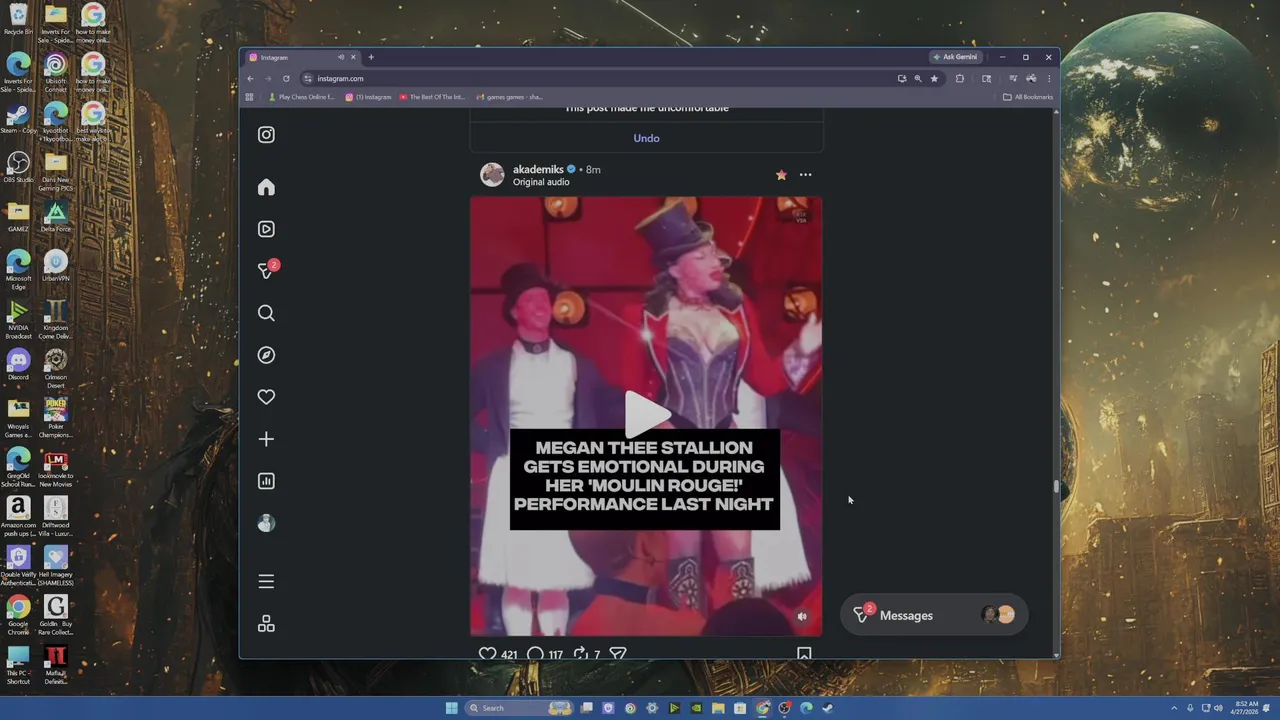
Task: Undo the hidden post action
Action: coord(646,138)
